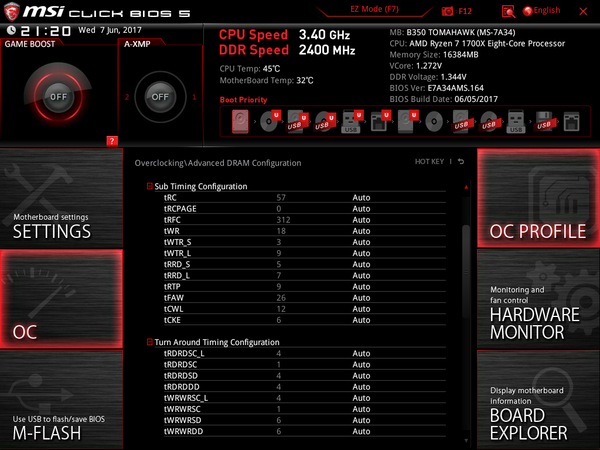Open the HARDWARE MONITOR tile
The image size is (600, 450).
[x=538, y=299]
